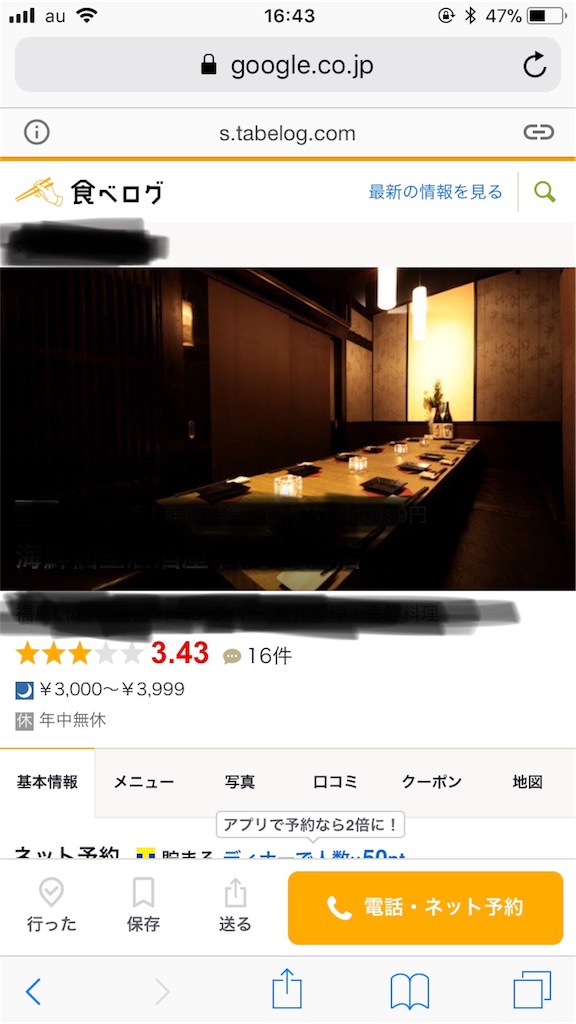
Task: Open the クーポン tab
Action: pyautogui.click(x=432, y=782)
